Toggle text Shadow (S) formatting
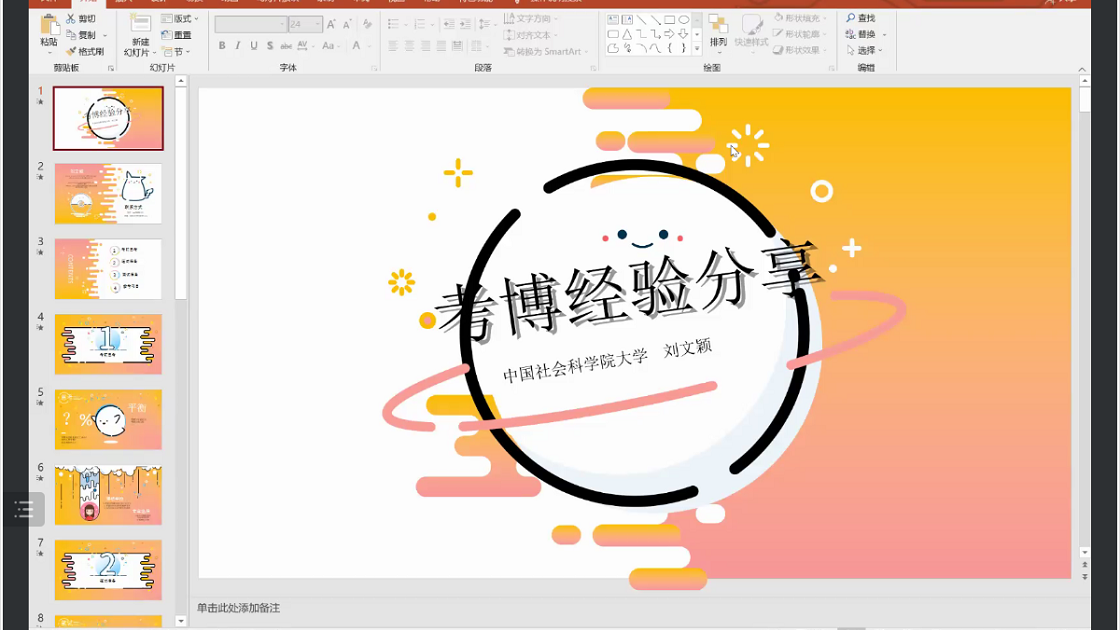 [x=269, y=46]
